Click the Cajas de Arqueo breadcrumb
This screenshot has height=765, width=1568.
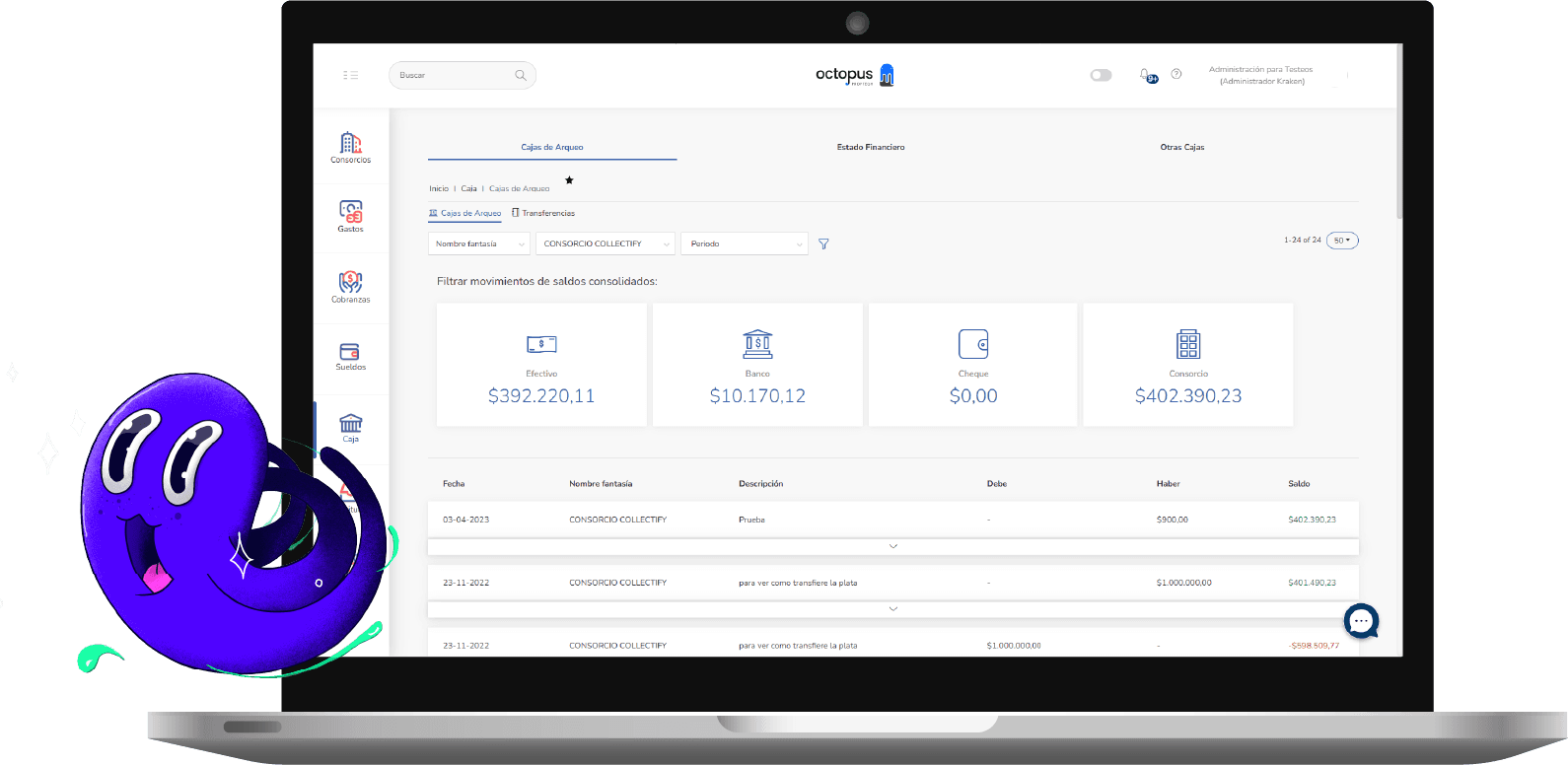pyautogui.click(x=520, y=188)
